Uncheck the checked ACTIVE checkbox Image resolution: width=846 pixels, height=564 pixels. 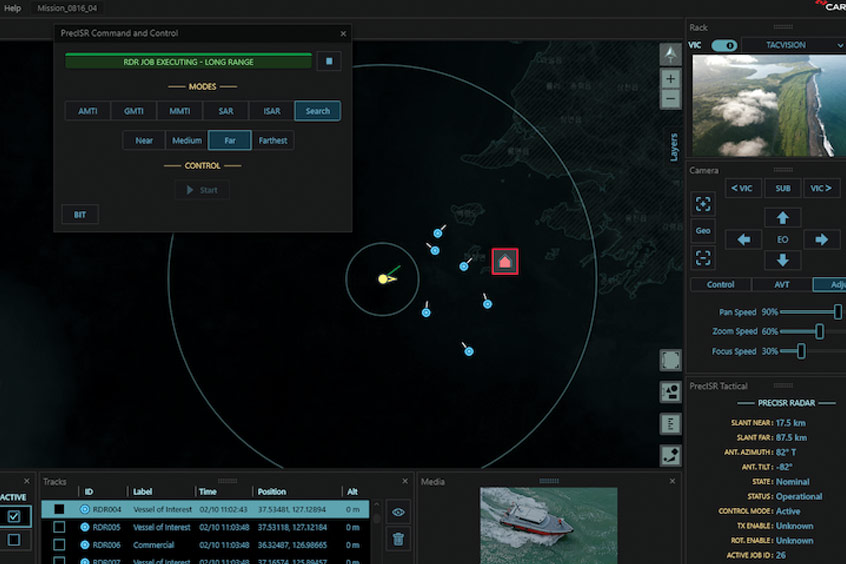(x=14, y=516)
